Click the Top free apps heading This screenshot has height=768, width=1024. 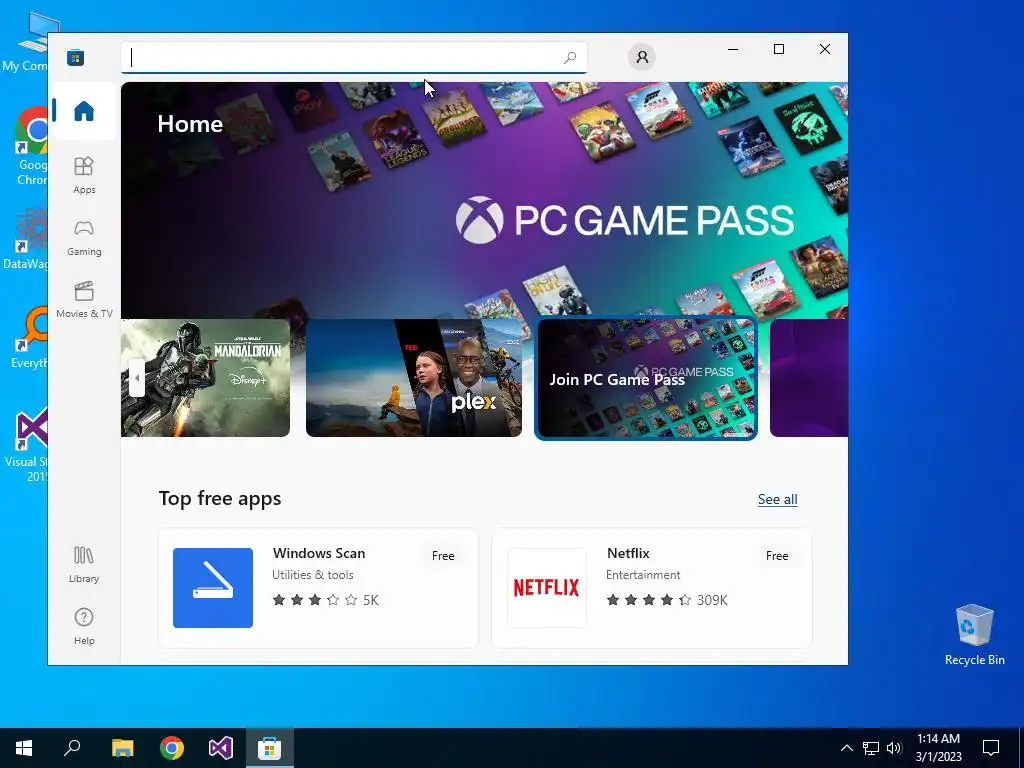[x=220, y=498]
